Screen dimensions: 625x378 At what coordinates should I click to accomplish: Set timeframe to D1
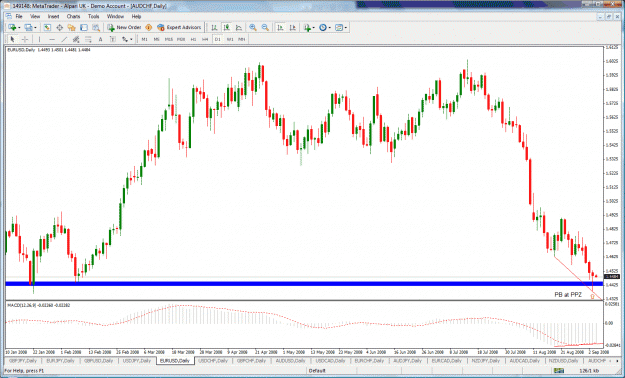218,39
